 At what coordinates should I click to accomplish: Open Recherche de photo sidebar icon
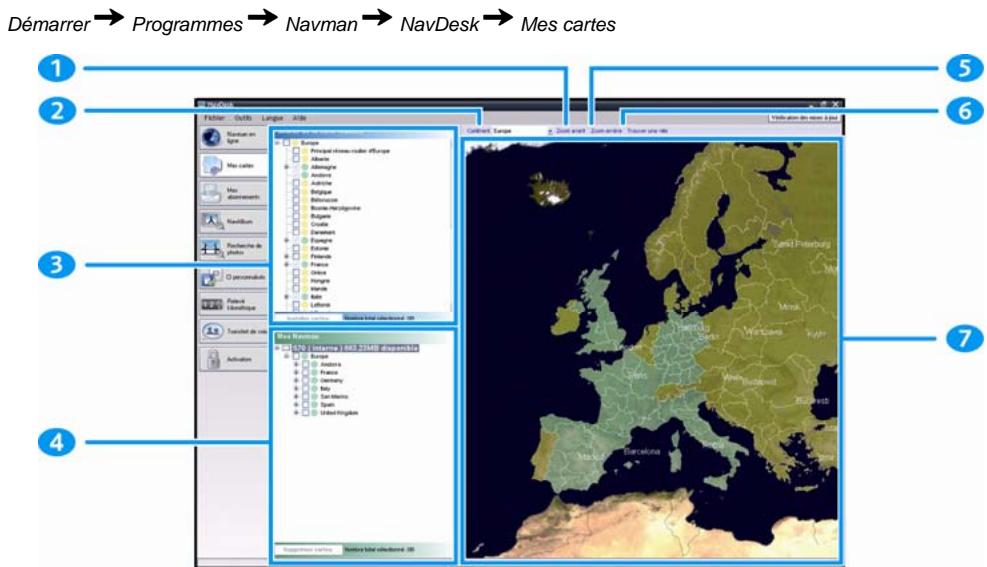212,249
